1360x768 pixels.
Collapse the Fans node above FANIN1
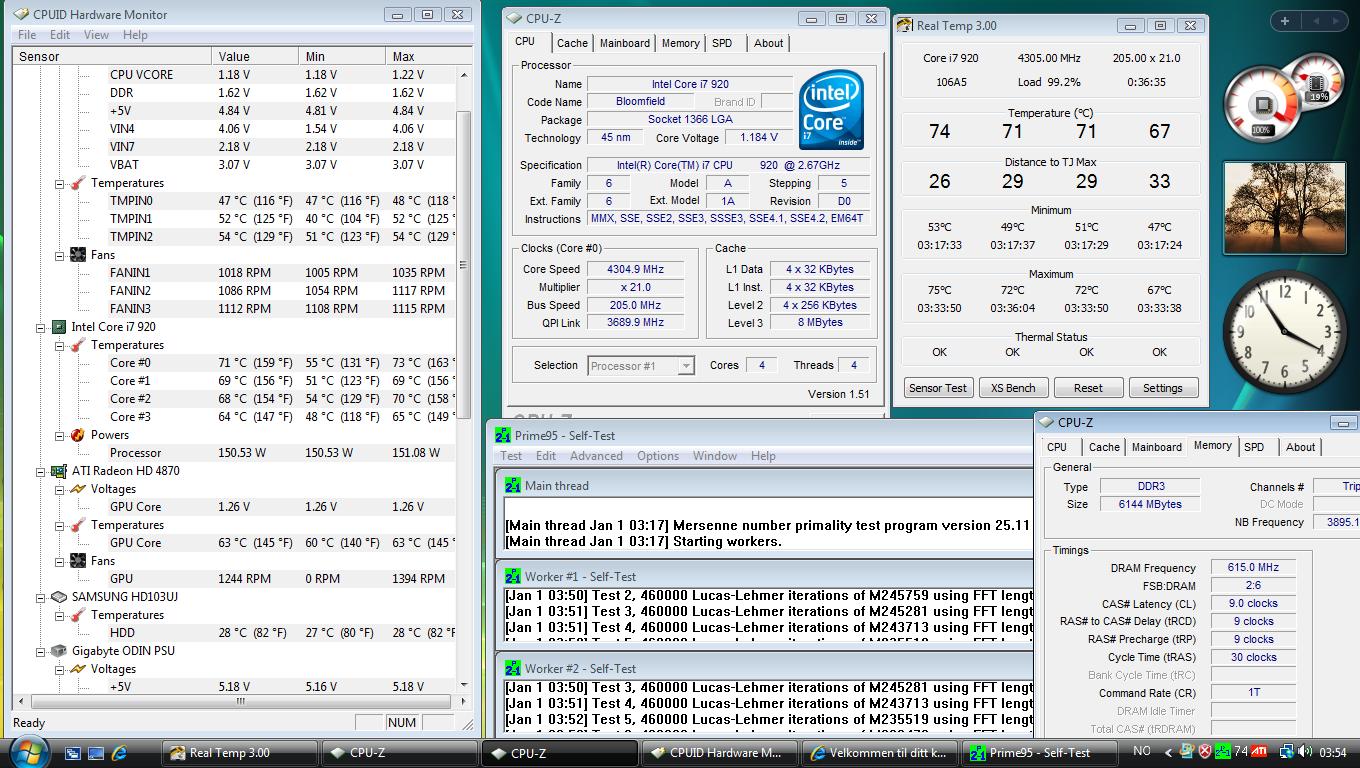[59, 255]
